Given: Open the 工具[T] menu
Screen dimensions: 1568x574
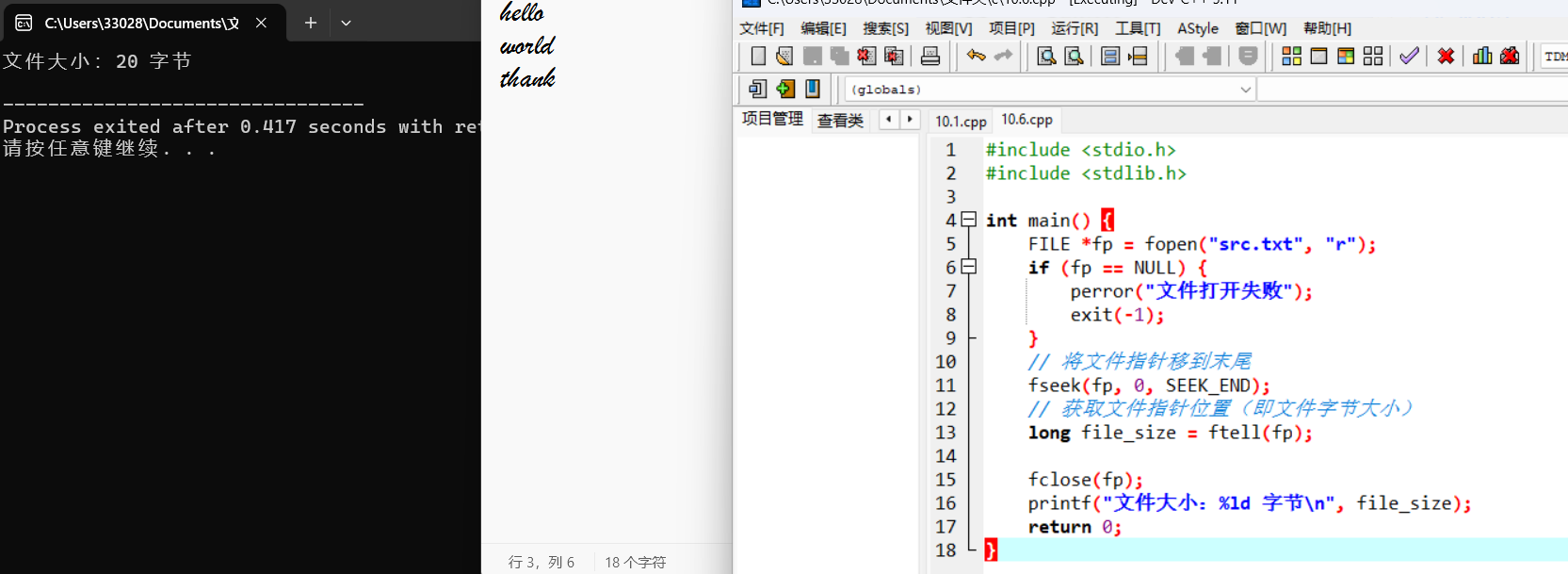Looking at the screenshot, I should pos(1138,28).
